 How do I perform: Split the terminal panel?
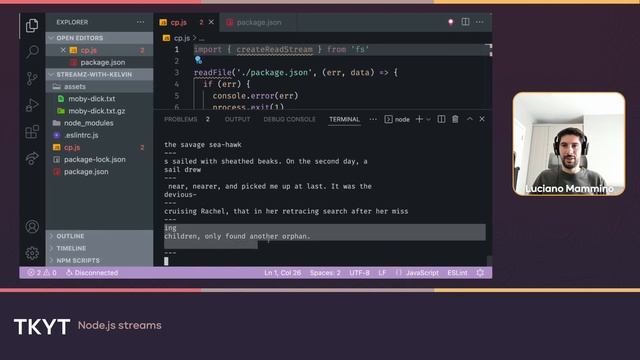[x=441, y=119]
